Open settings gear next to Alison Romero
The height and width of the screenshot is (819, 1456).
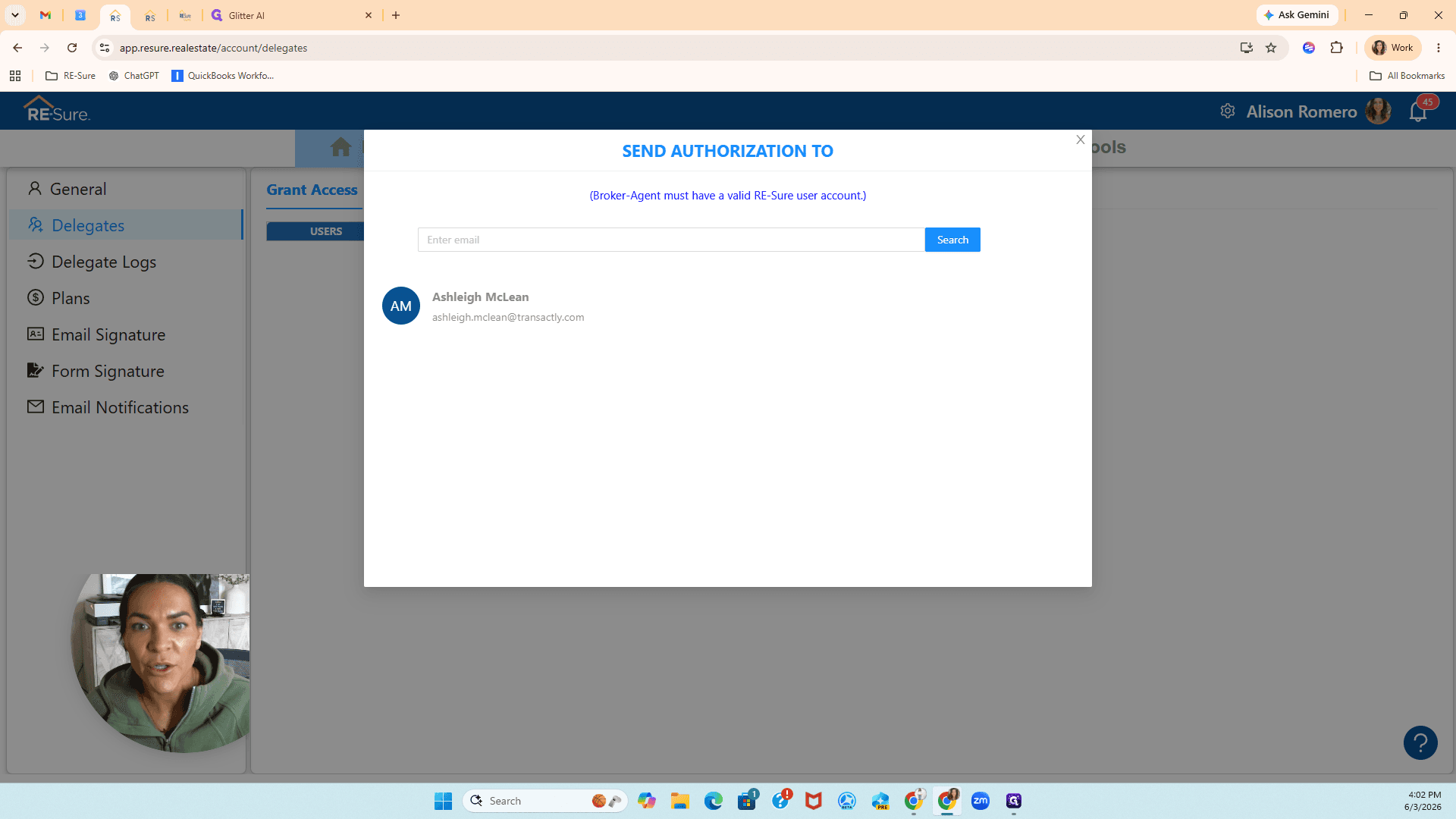pyautogui.click(x=1228, y=111)
